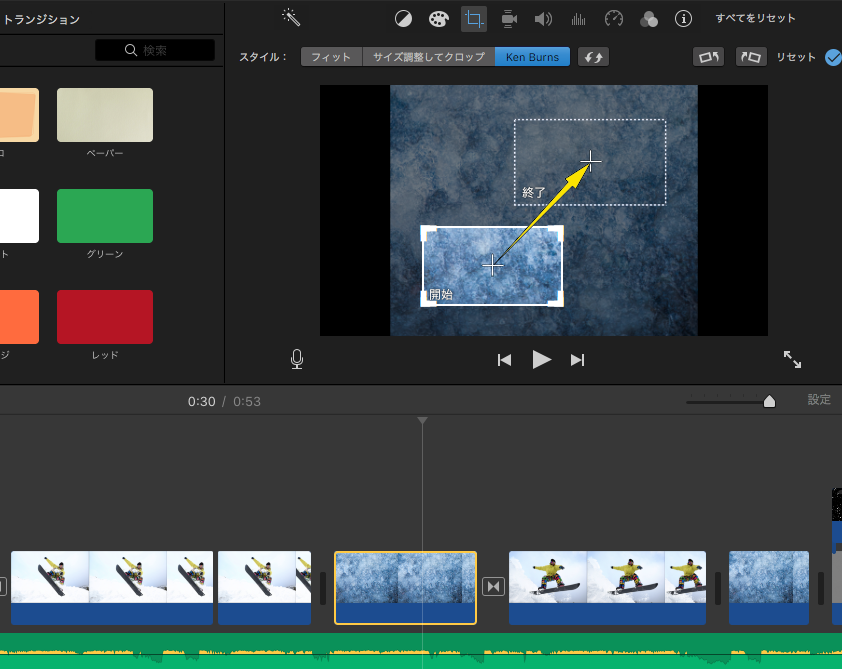Select the ペーパー background swatch
The height and width of the screenshot is (669, 842).
point(105,115)
